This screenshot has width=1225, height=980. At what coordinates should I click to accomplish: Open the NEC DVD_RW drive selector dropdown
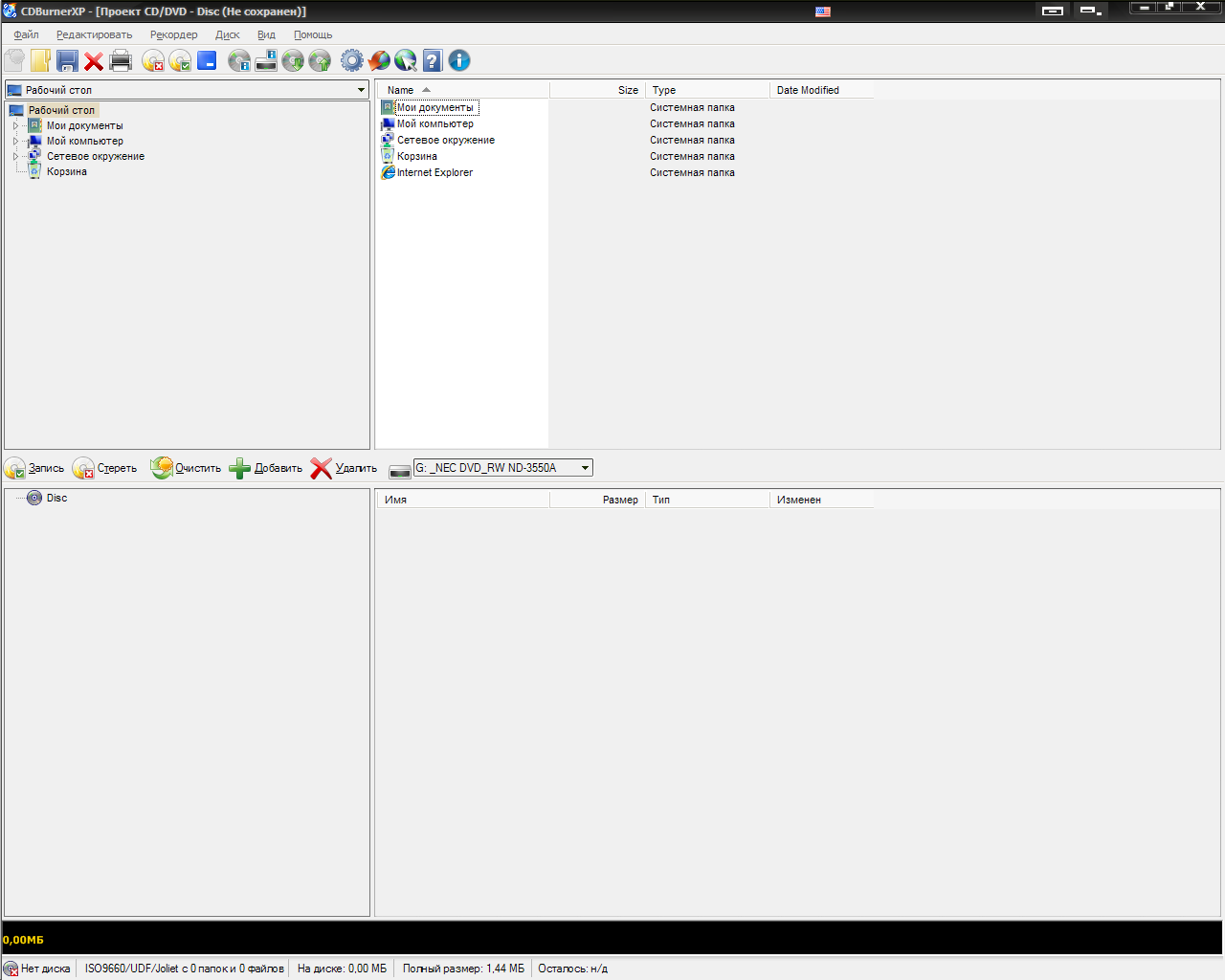(x=585, y=468)
